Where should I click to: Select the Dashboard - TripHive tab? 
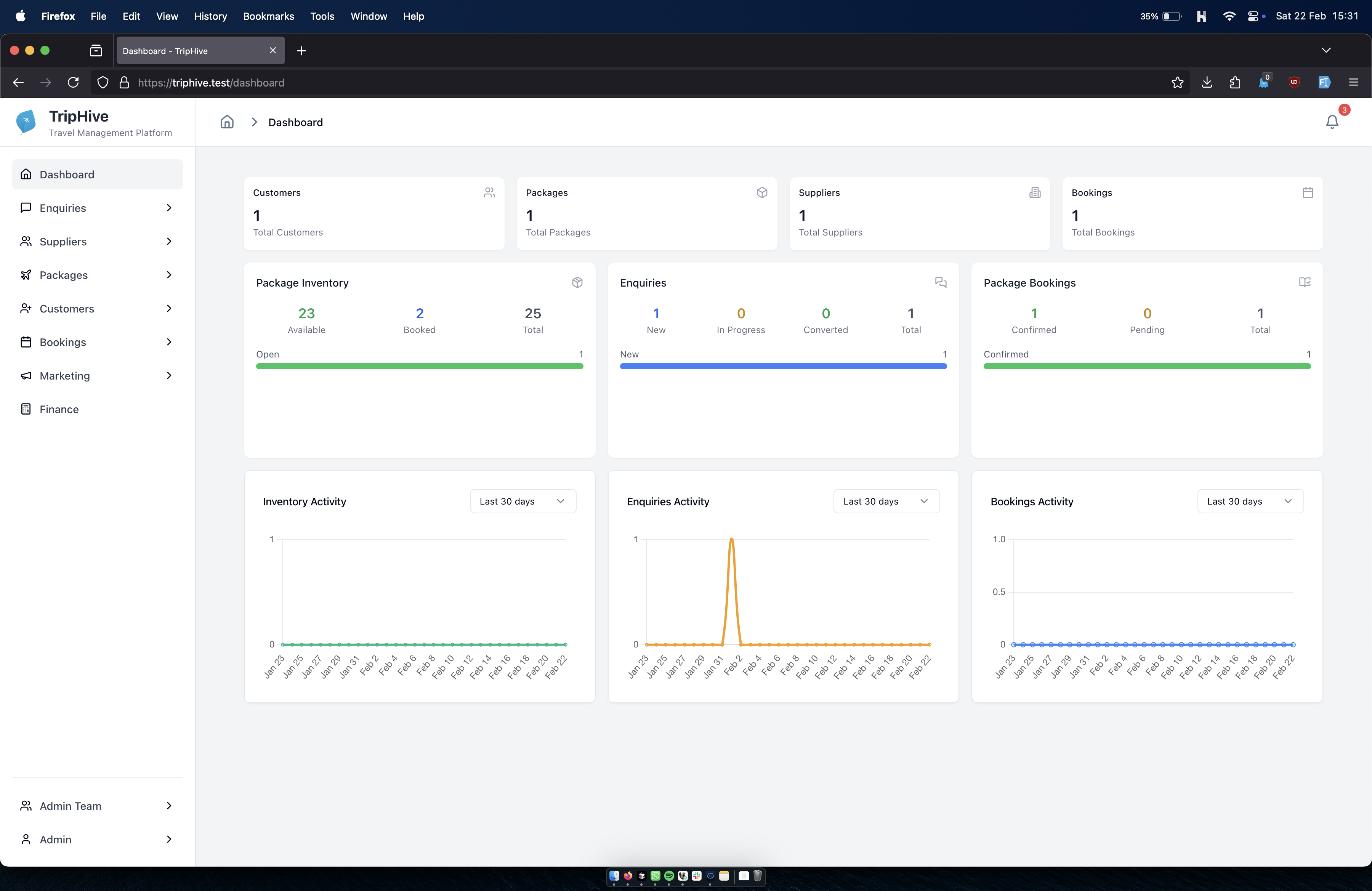point(200,51)
